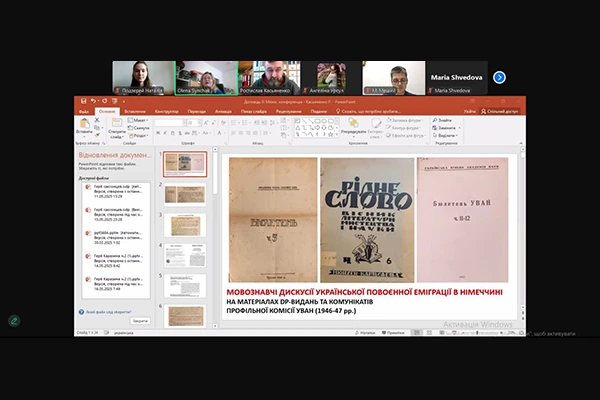Click Закрити button in recovery pane
The width and height of the screenshot is (600, 400).
(x=140, y=321)
